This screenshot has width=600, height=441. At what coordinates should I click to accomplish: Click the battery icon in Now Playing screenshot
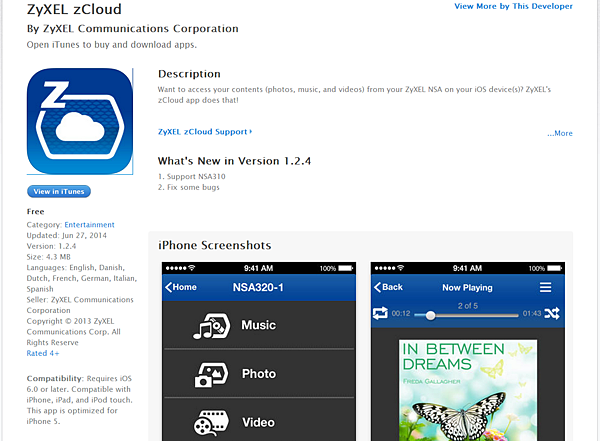pos(554,268)
